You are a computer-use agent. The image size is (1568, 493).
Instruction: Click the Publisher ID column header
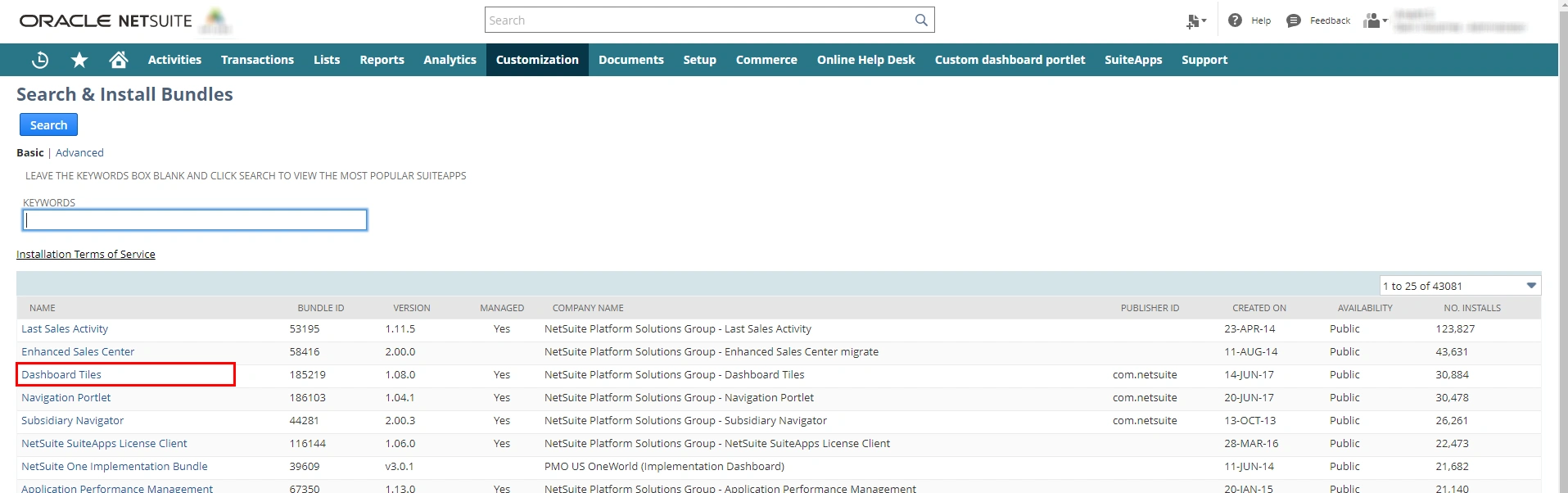click(x=1150, y=308)
